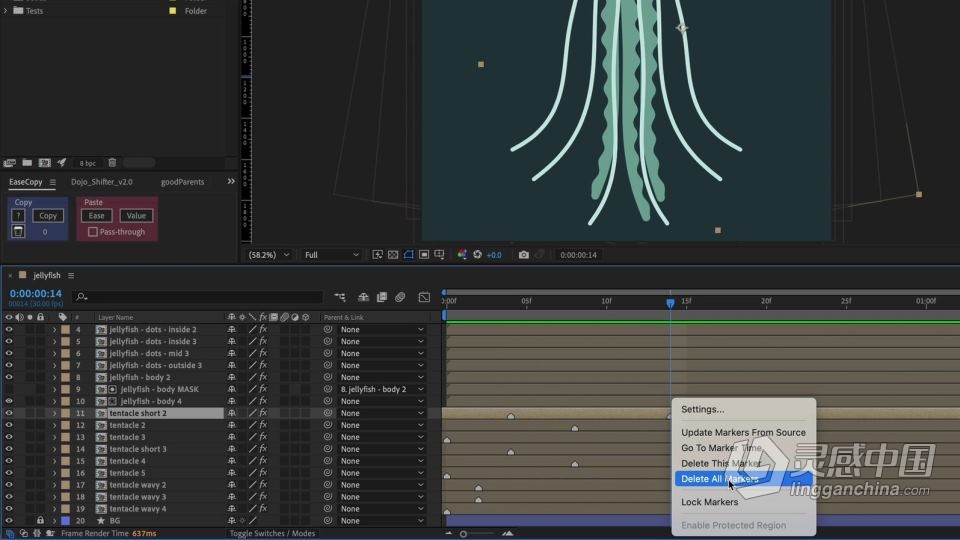Hide BG layer eye toggle
The height and width of the screenshot is (540, 960).
[9, 520]
